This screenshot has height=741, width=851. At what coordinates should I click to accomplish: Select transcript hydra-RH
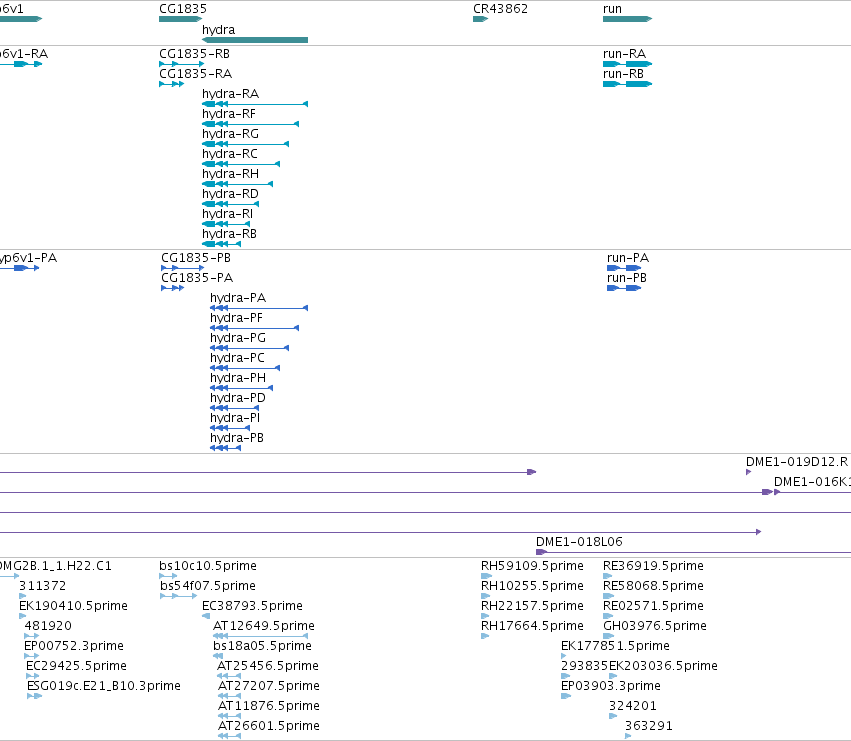point(230,174)
